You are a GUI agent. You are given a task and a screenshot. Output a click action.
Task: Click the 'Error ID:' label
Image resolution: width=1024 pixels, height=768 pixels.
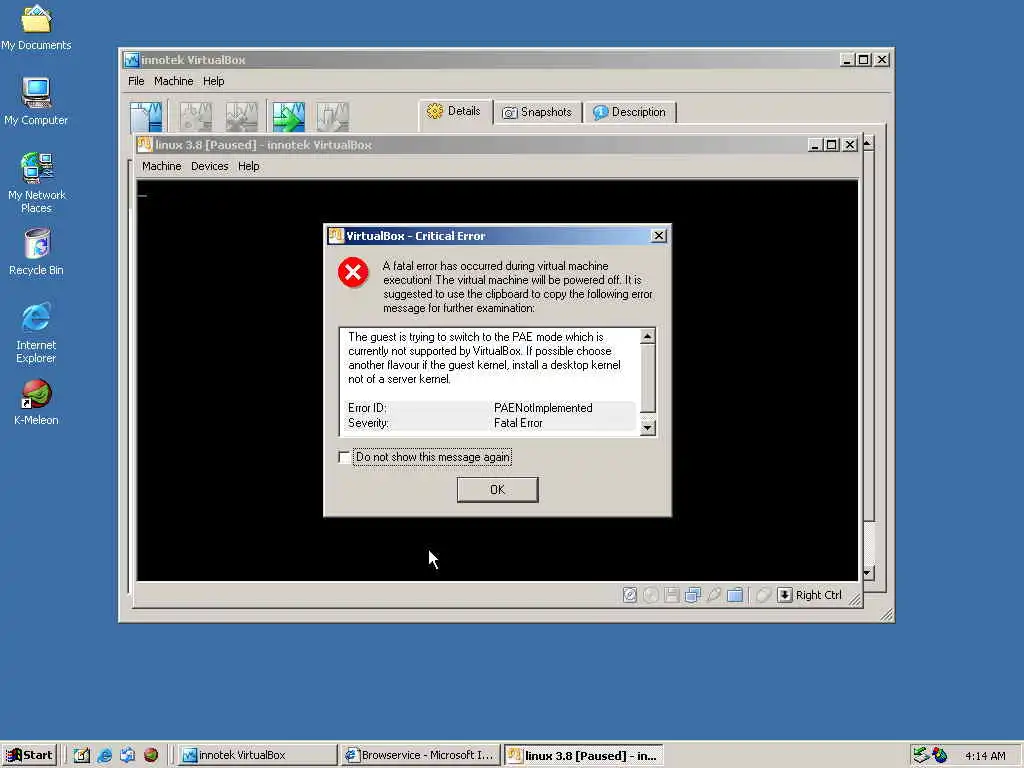click(x=367, y=408)
